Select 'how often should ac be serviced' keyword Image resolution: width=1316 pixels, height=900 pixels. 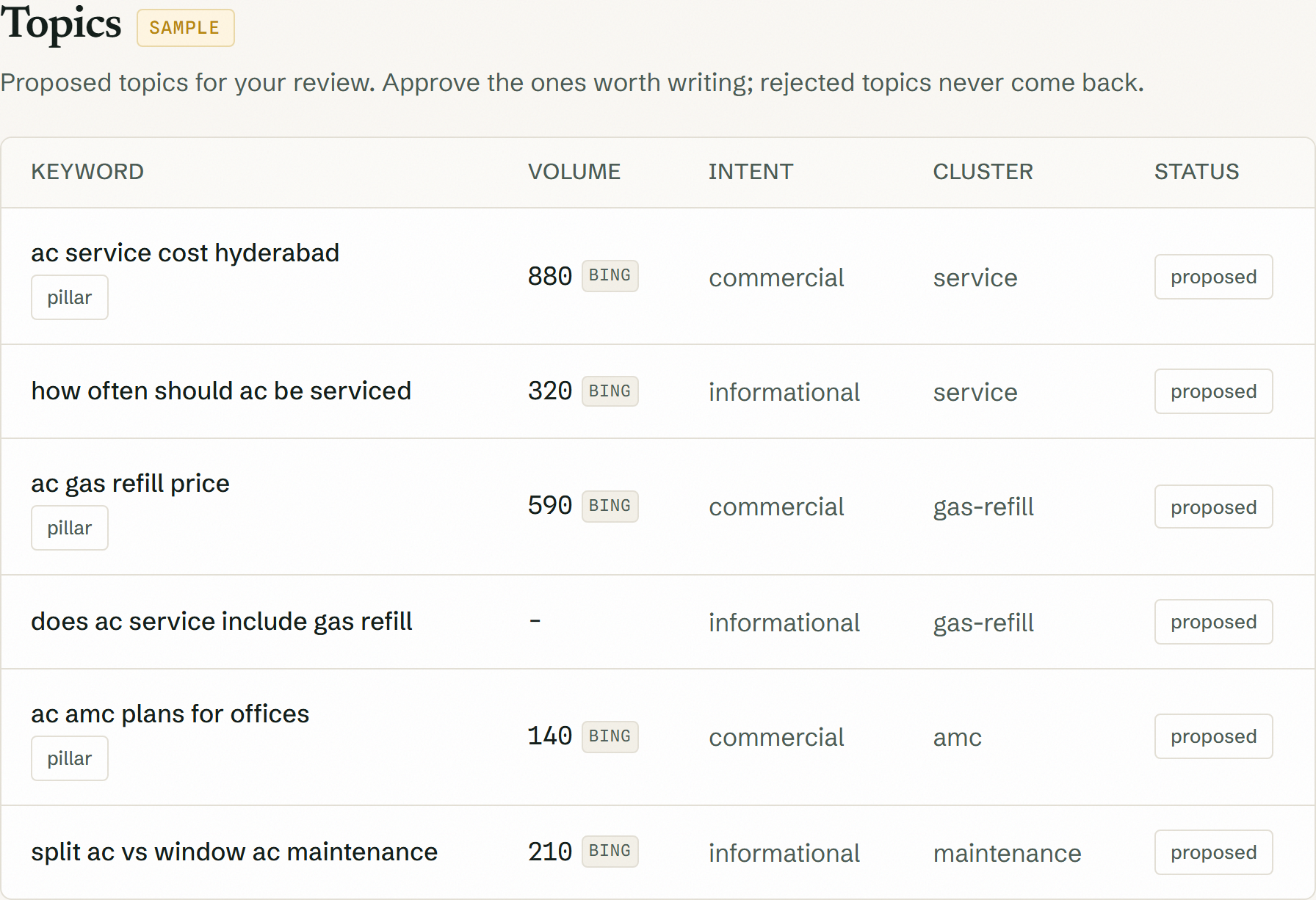point(221,391)
